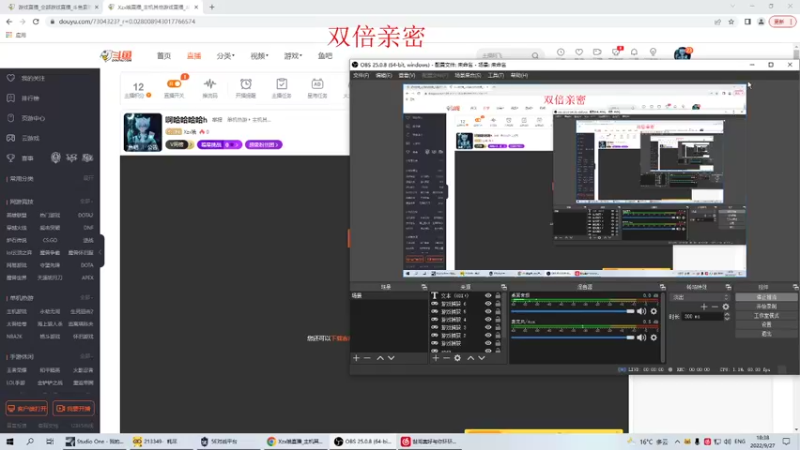Click the purple fan group button
Screen dimensions: 800x450
263,145
